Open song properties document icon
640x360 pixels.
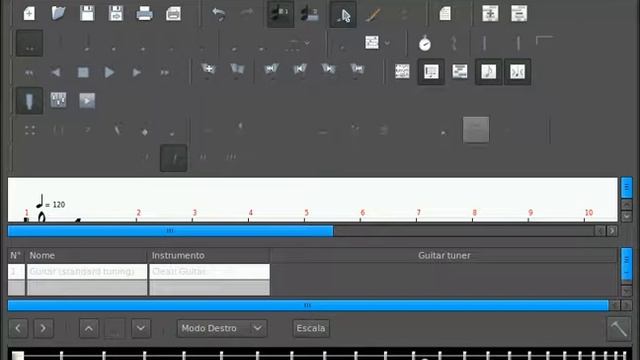coord(445,13)
